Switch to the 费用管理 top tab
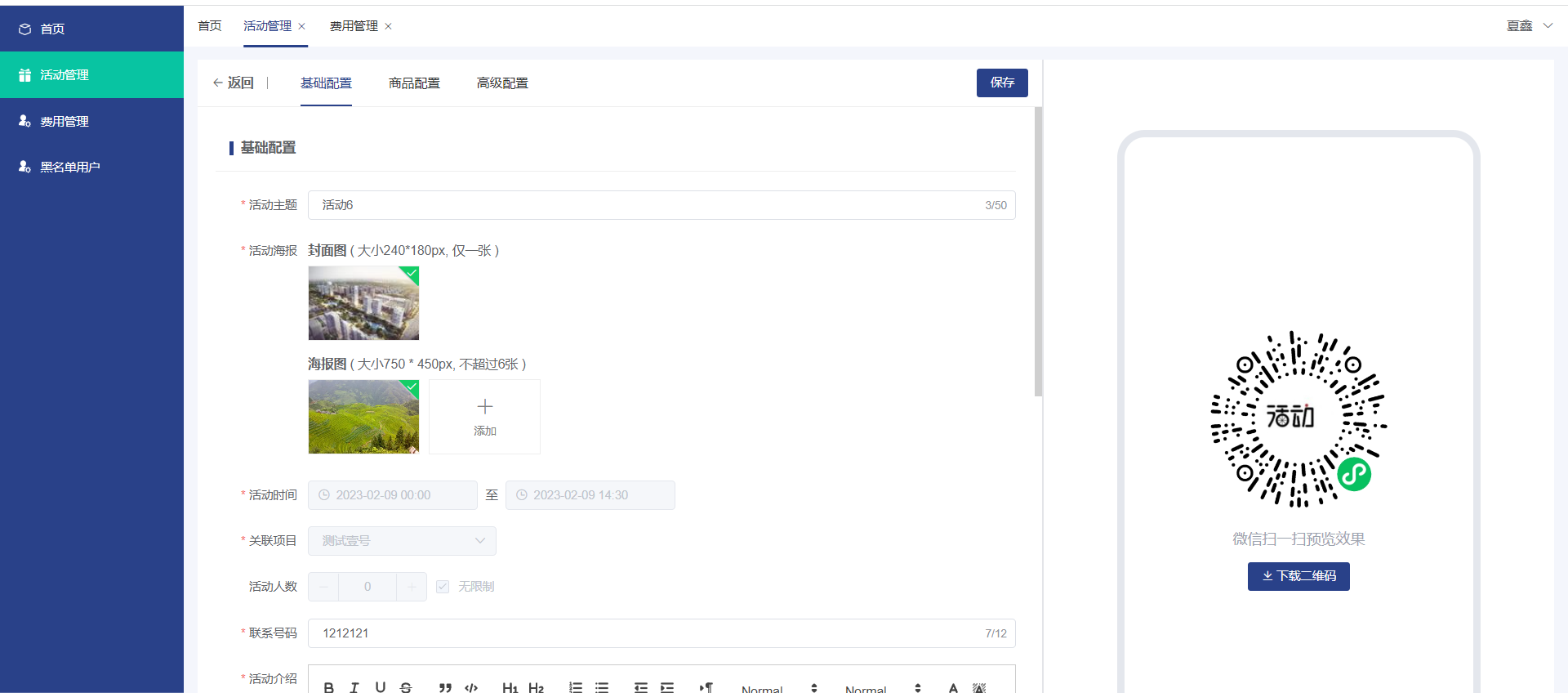1568x693 pixels. [354, 26]
